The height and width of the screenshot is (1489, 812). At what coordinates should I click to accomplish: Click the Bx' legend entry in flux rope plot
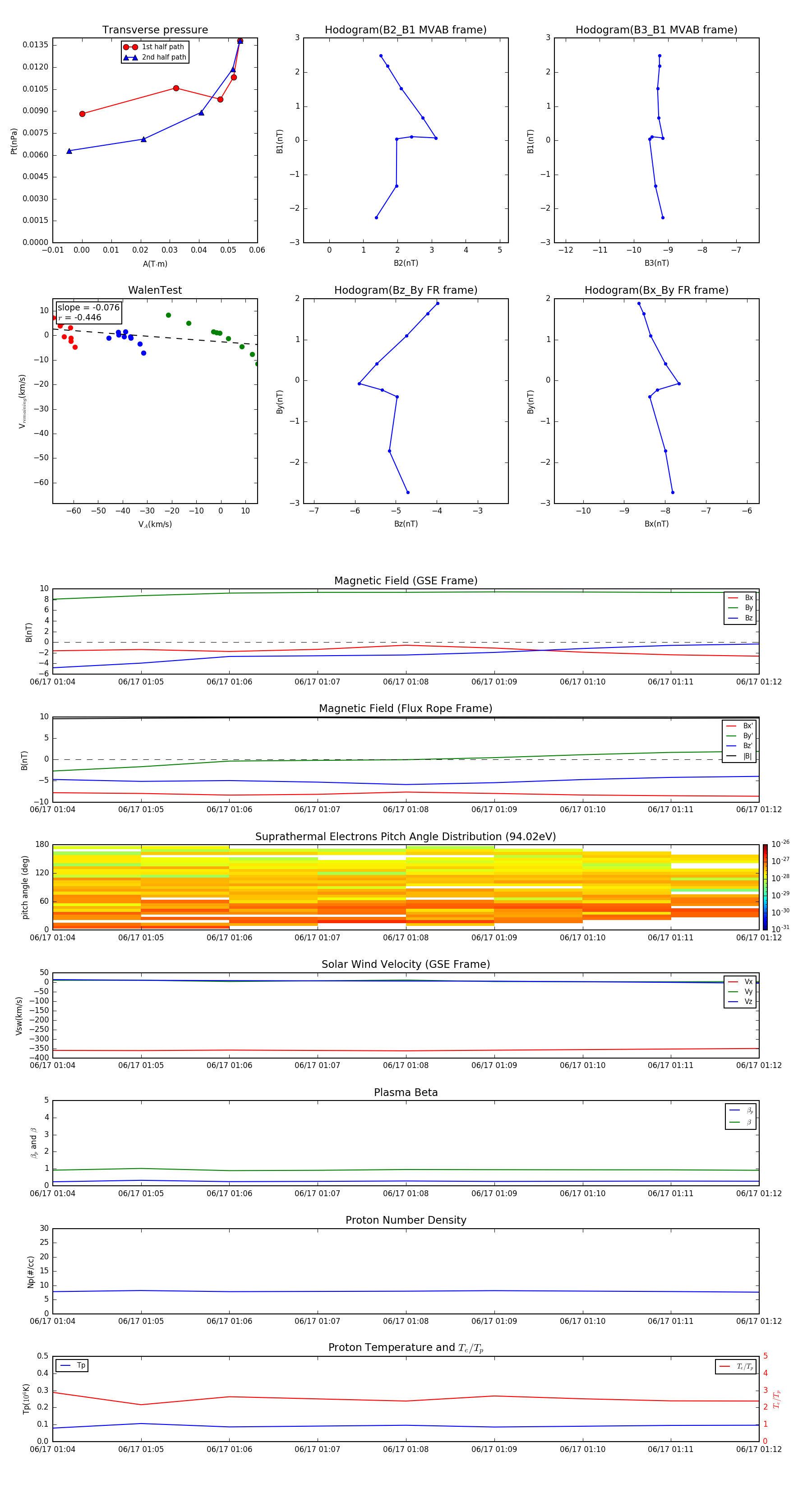[x=739, y=726]
